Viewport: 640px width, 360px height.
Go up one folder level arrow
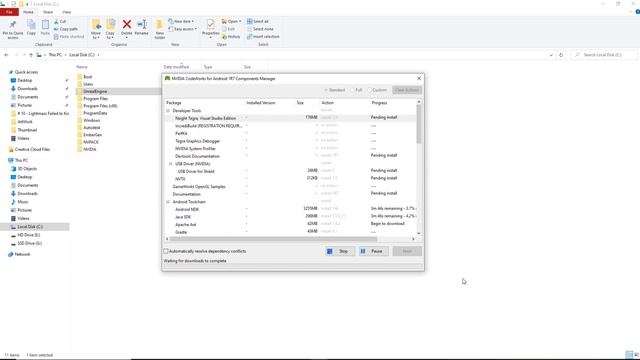pos(31,55)
